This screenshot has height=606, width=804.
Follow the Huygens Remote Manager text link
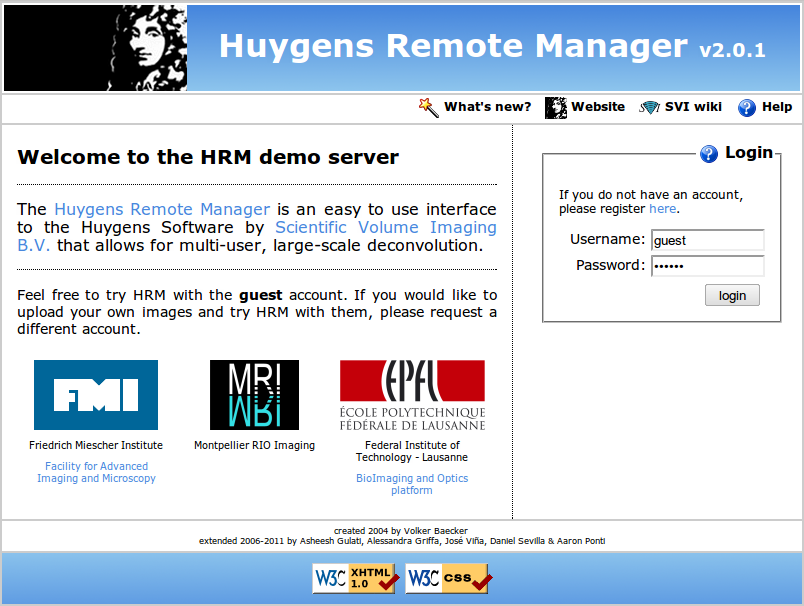[x=162, y=209]
